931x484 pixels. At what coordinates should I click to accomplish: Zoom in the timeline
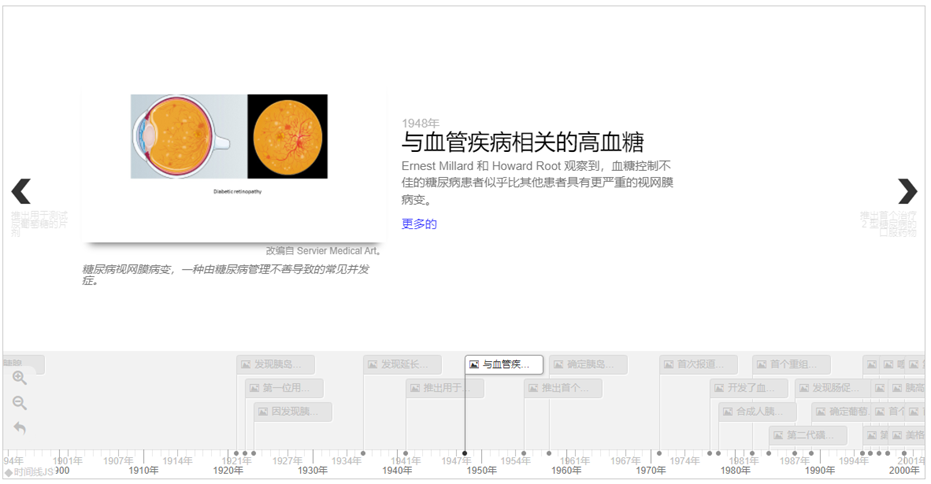tap(20, 378)
